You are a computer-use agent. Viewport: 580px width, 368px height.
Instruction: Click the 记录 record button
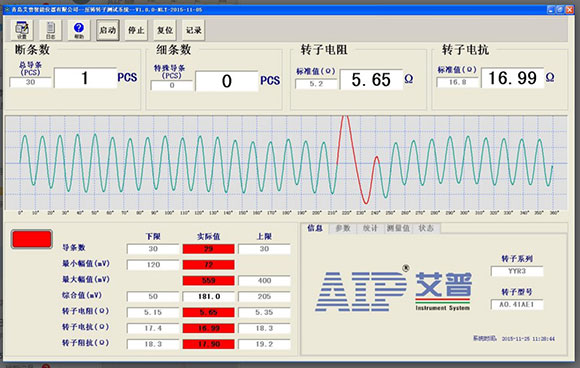tap(193, 30)
